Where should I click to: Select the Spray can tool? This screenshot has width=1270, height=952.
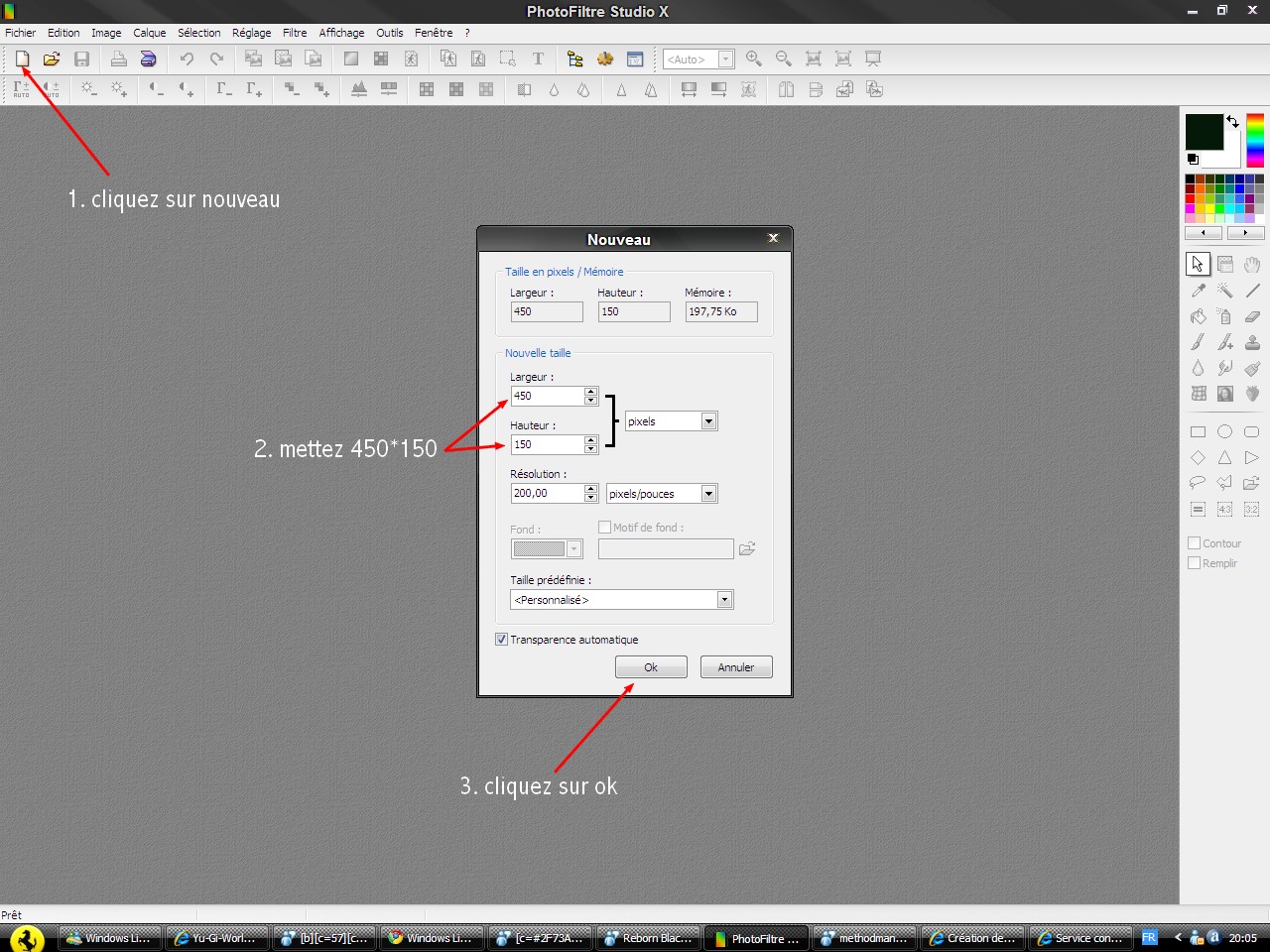tap(1225, 316)
